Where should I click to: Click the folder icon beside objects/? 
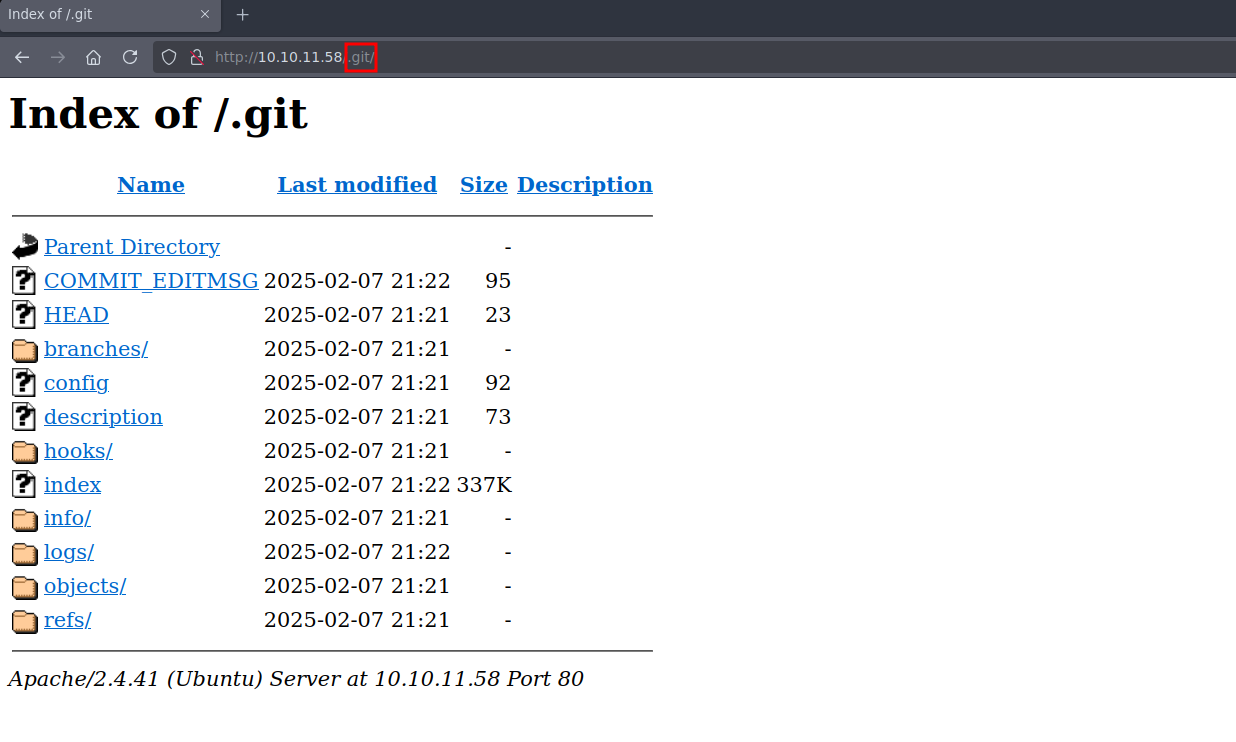point(25,587)
